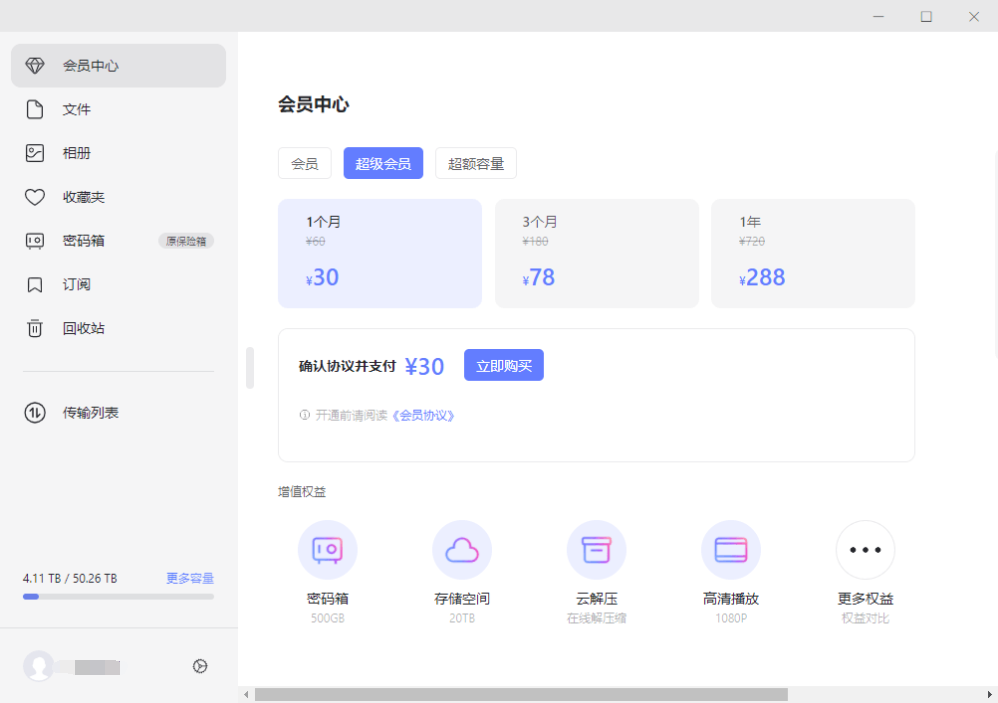Switch to the 超额容量 tab
The image size is (998, 703).
pos(476,163)
